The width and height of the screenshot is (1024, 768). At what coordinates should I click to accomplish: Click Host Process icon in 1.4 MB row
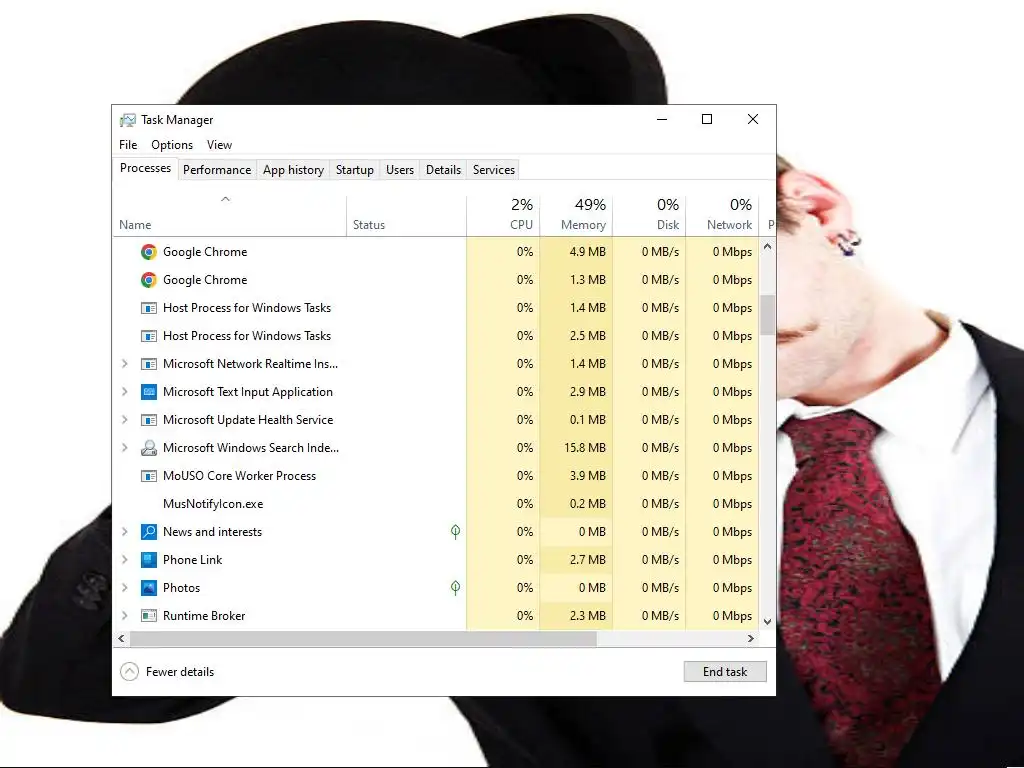(x=149, y=308)
